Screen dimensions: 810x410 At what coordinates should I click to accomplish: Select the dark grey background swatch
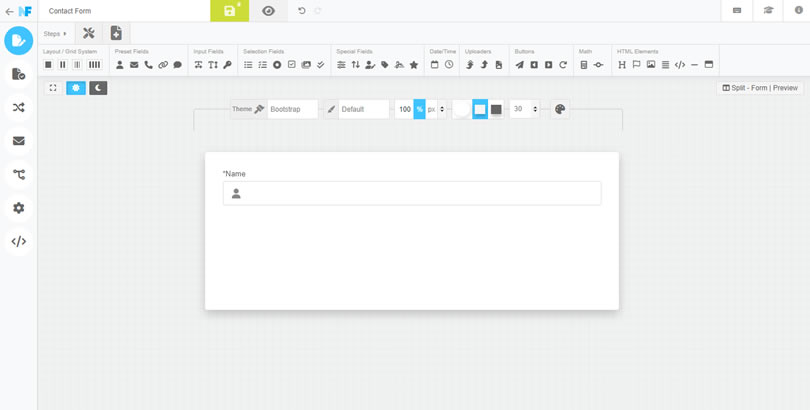click(x=496, y=109)
